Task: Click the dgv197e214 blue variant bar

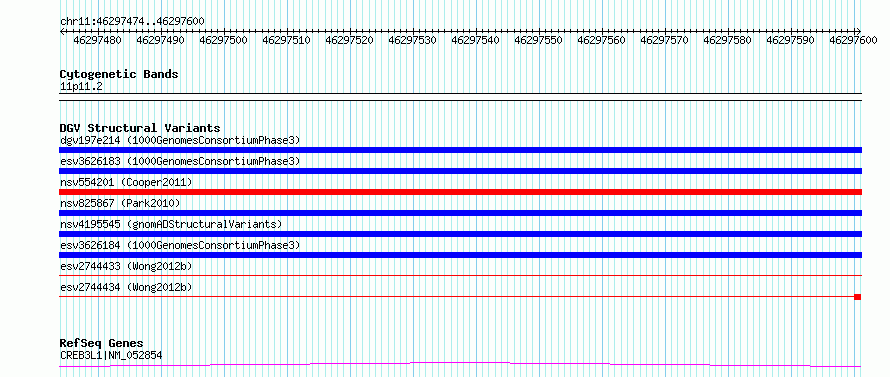Action: click(x=460, y=150)
